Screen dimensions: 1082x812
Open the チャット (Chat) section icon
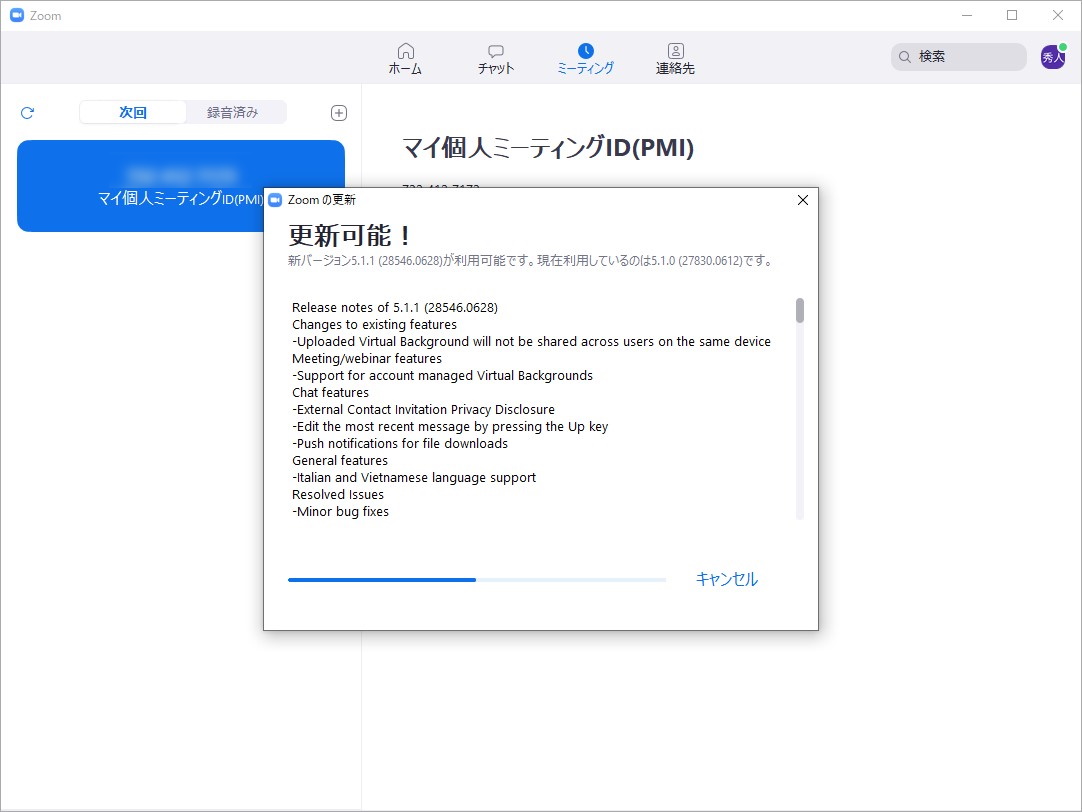click(x=495, y=51)
